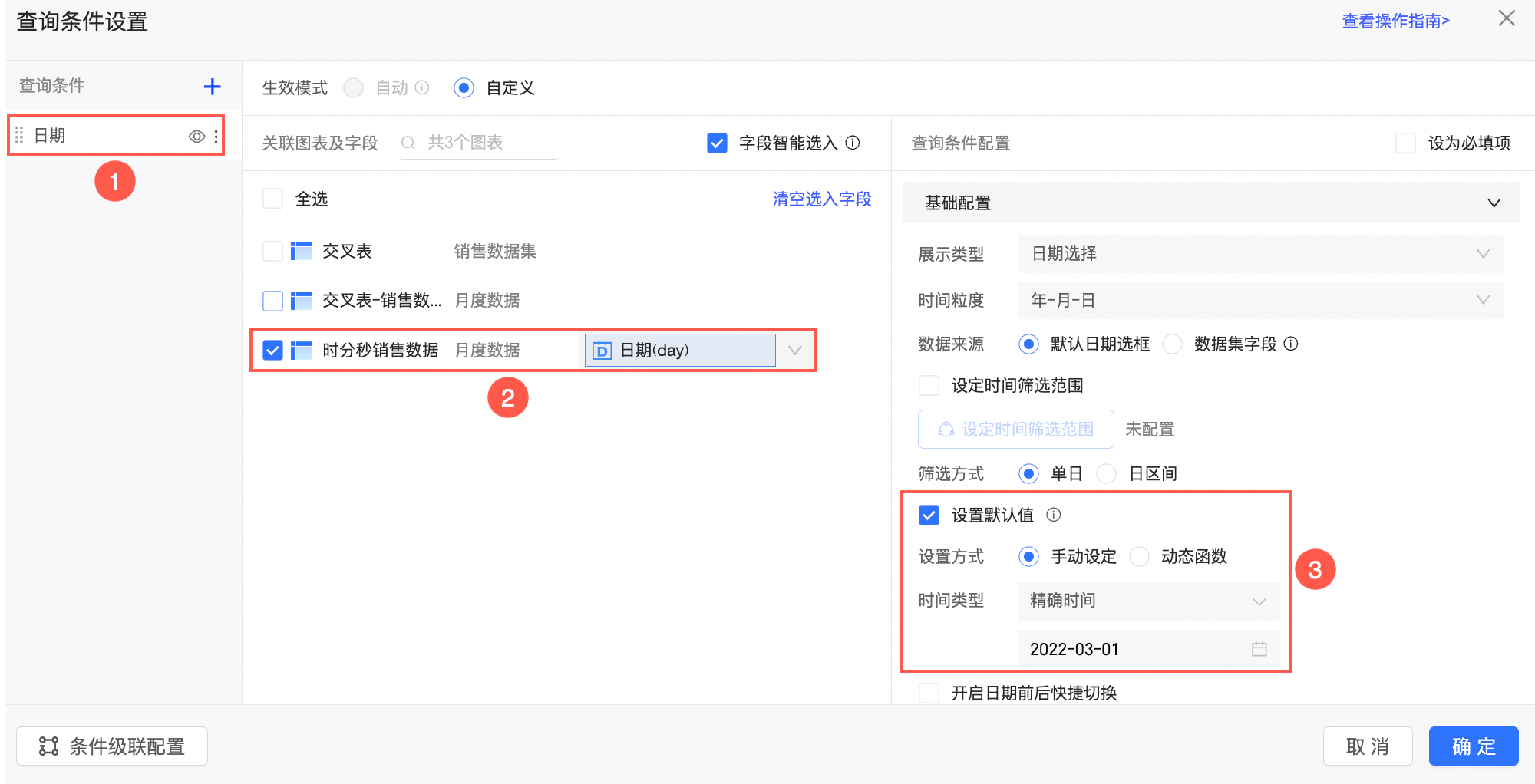Click the 时分秒销售数据 chart table icon
Viewport: 1535px width, 784px height.
[302, 351]
